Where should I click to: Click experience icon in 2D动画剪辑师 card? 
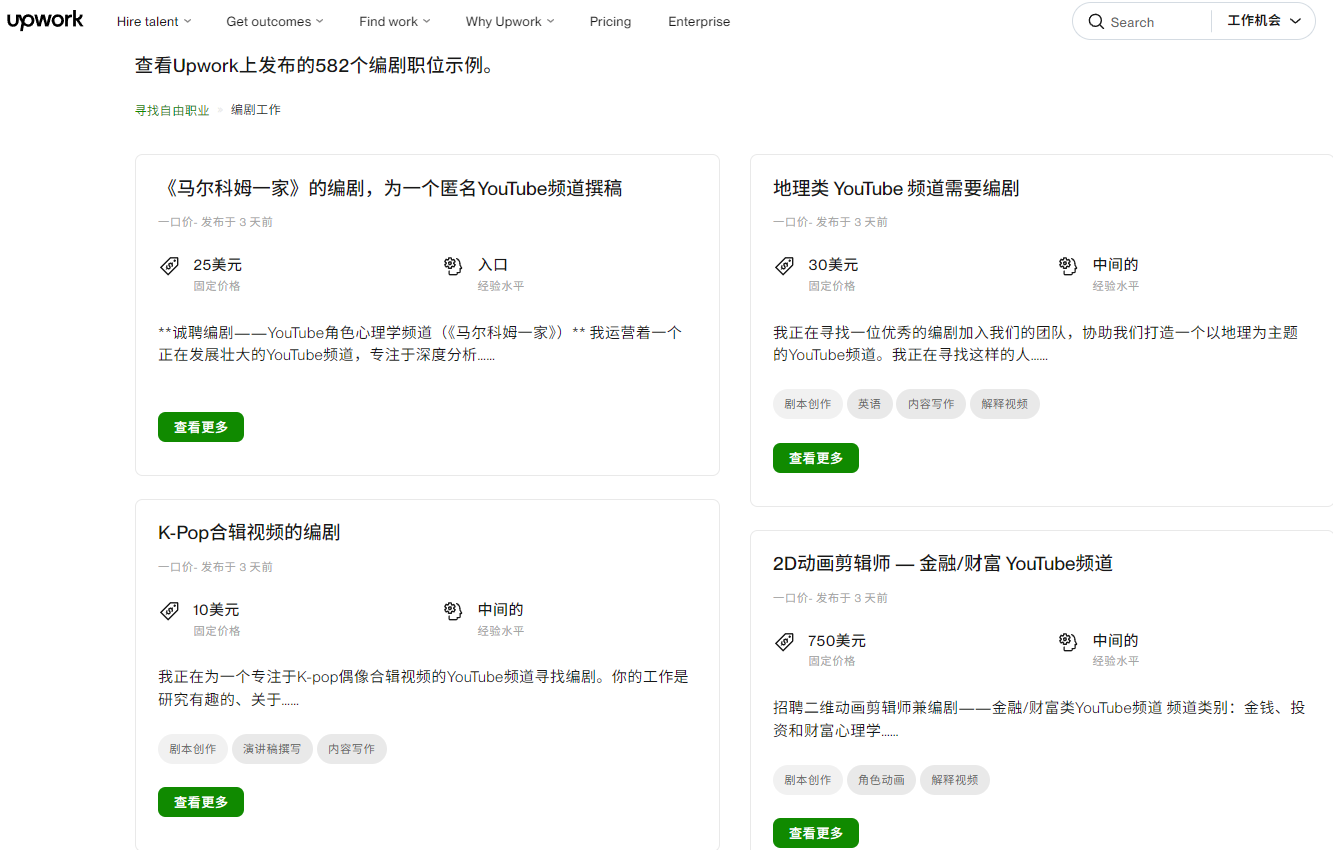tap(1068, 642)
